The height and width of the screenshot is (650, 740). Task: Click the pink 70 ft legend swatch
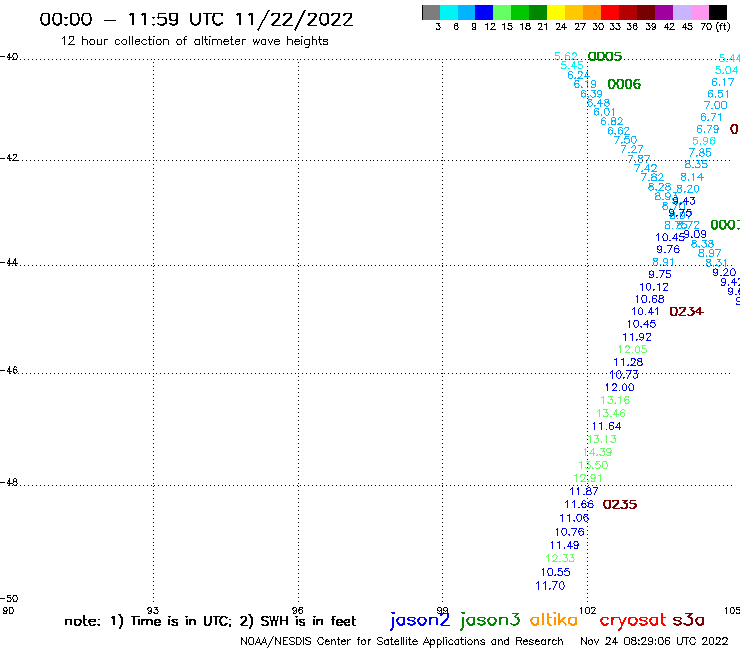(700, 12)
